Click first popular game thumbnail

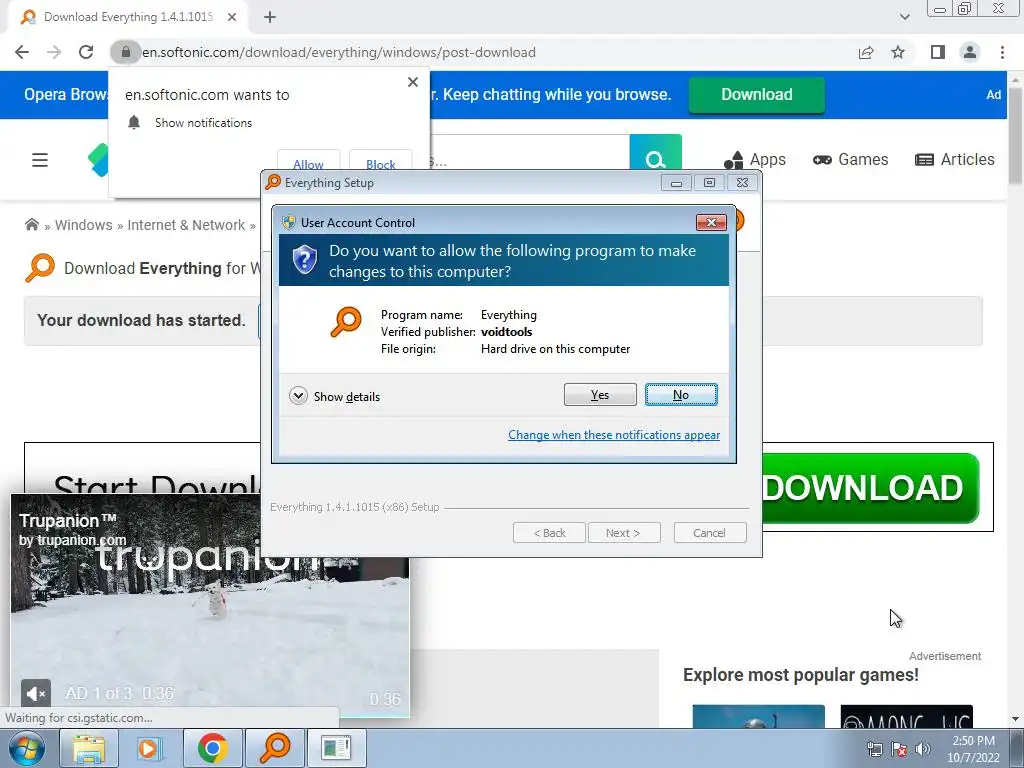tap(758, 716)
